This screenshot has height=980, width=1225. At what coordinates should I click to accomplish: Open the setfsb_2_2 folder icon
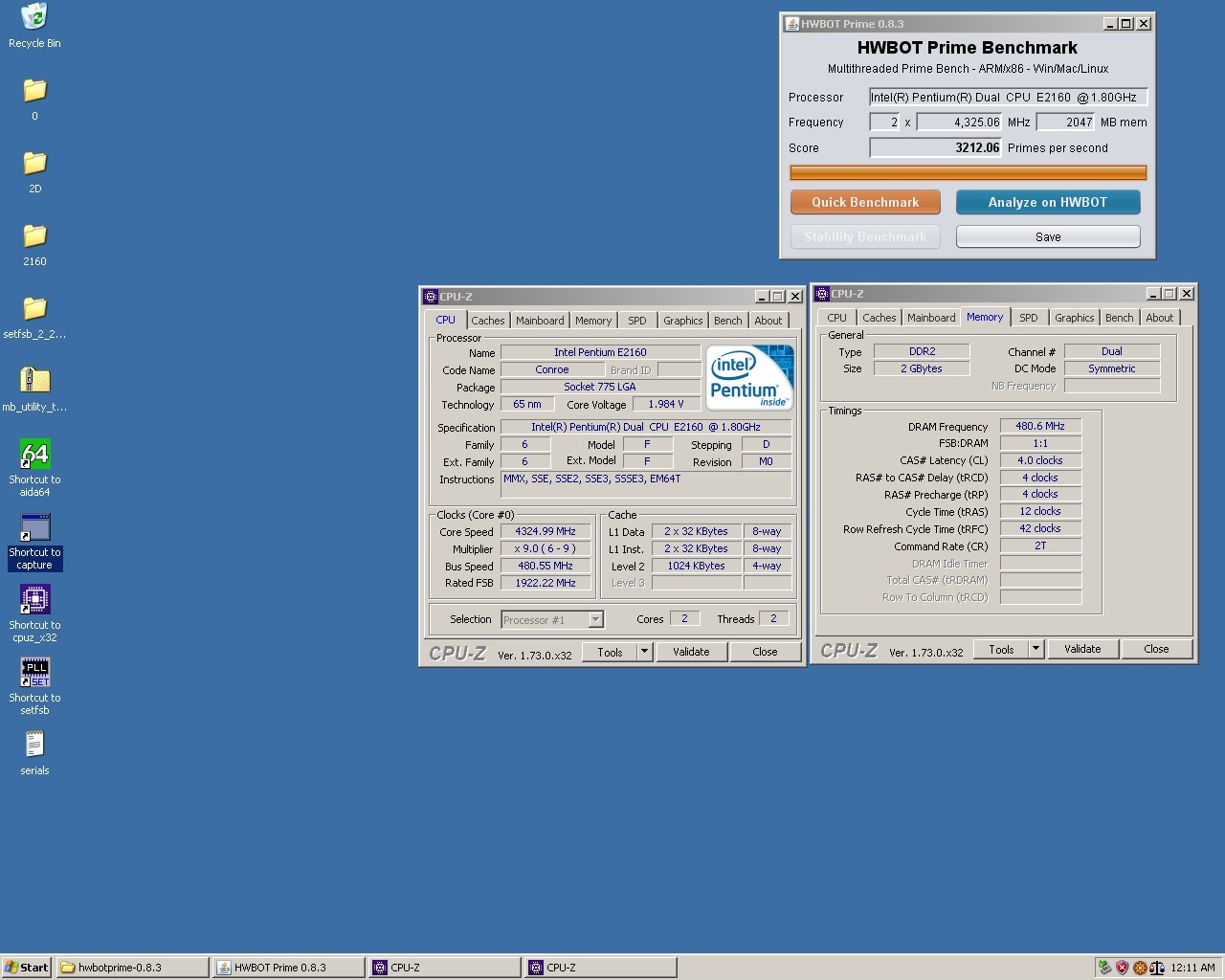[34, 309]
